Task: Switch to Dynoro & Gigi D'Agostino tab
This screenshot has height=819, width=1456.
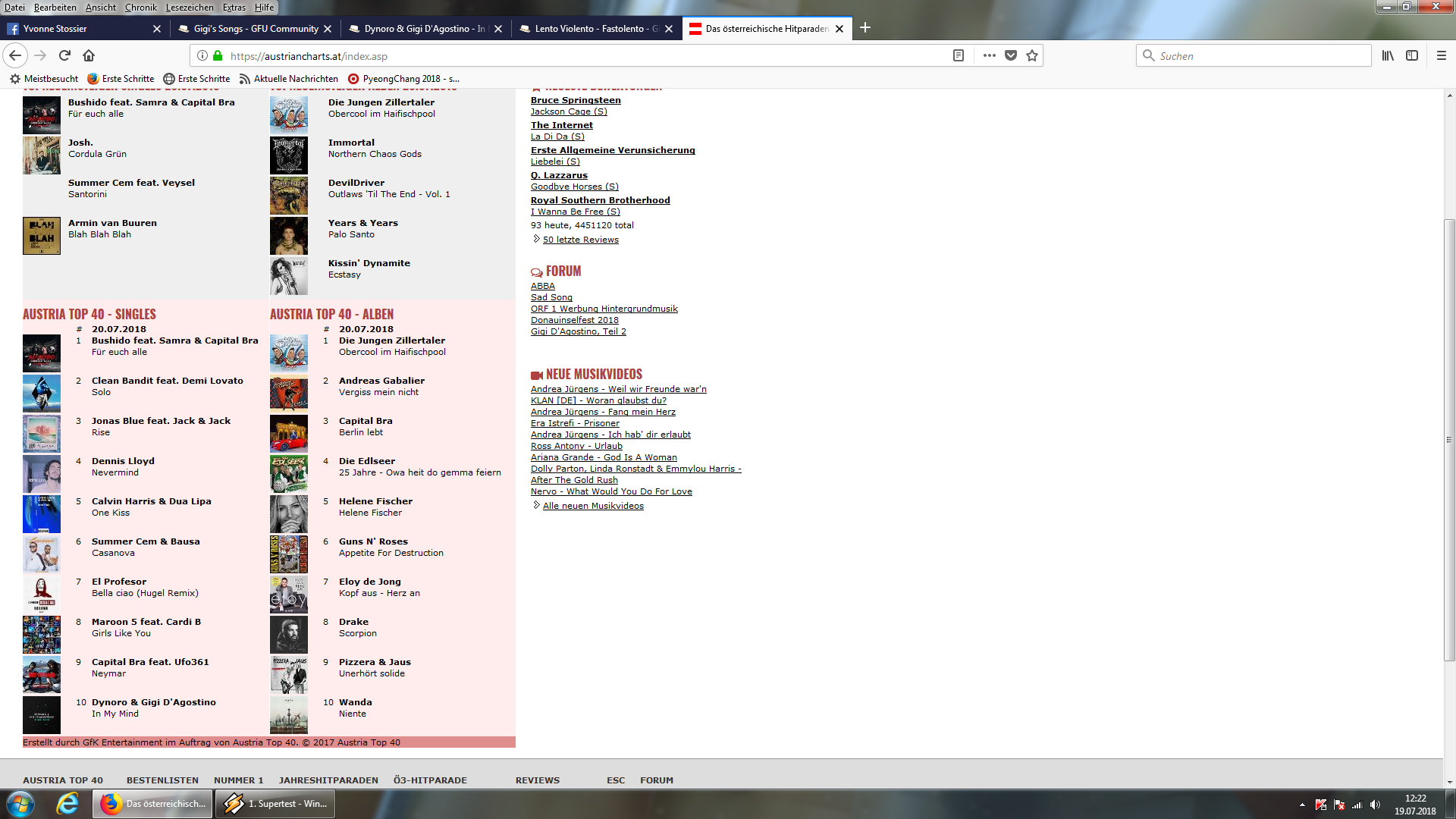Action: click(425, 29)
